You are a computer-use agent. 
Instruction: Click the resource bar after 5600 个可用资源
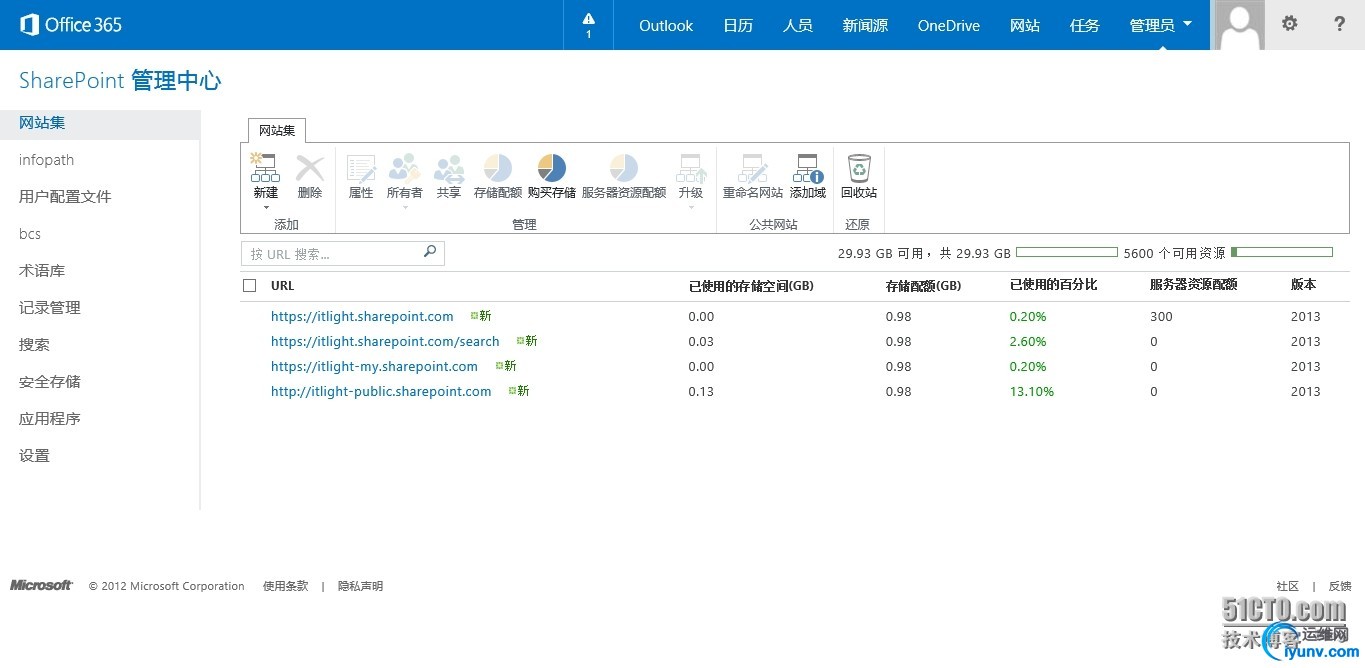click(x=1282, y=252)
